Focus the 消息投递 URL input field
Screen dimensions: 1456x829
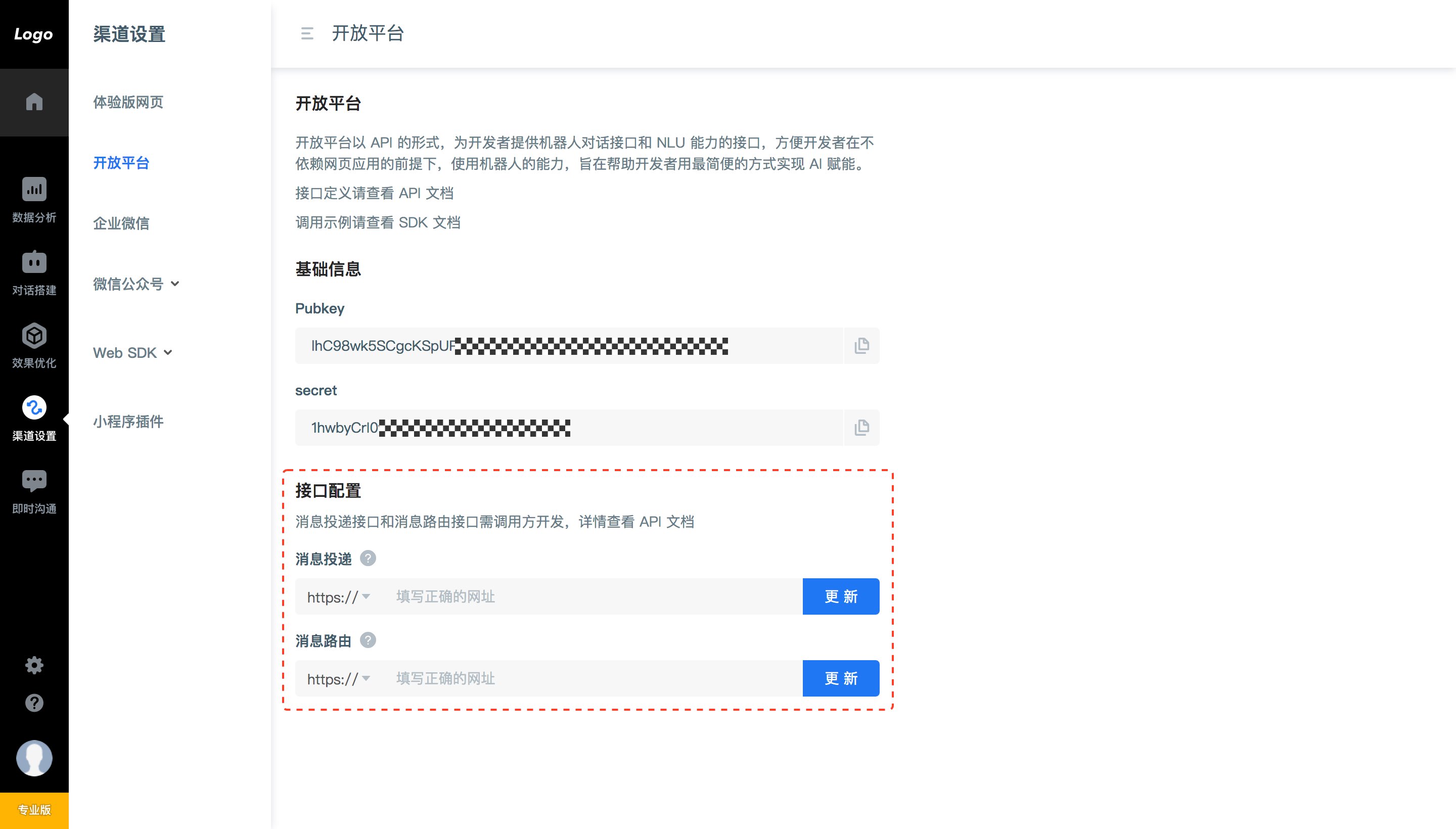(592, 596)
